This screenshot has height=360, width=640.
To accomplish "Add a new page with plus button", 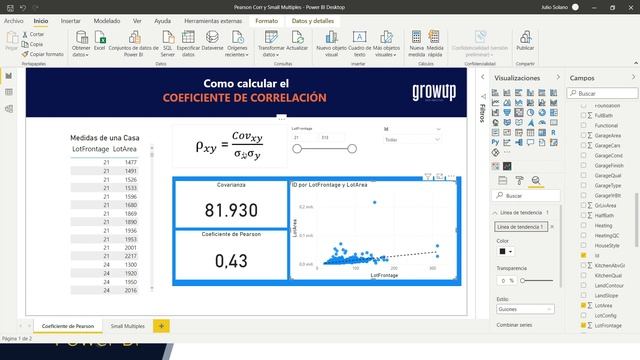I will coord(161,326).
